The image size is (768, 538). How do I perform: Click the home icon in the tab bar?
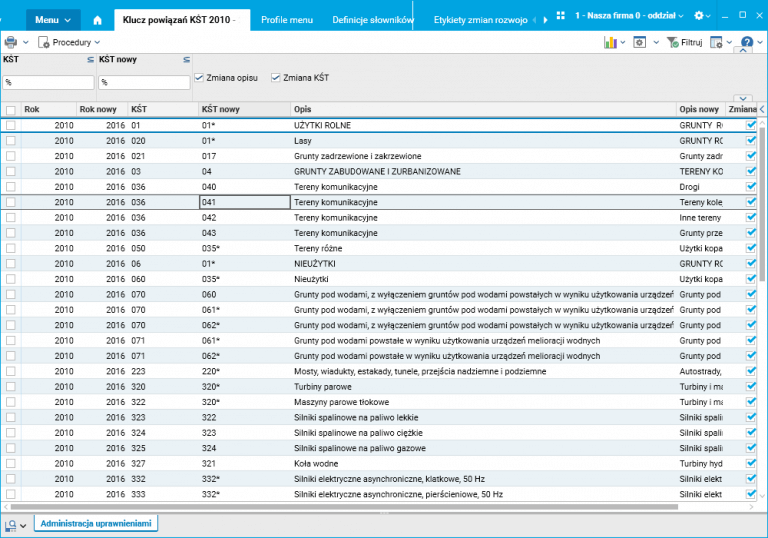[97, 19]
